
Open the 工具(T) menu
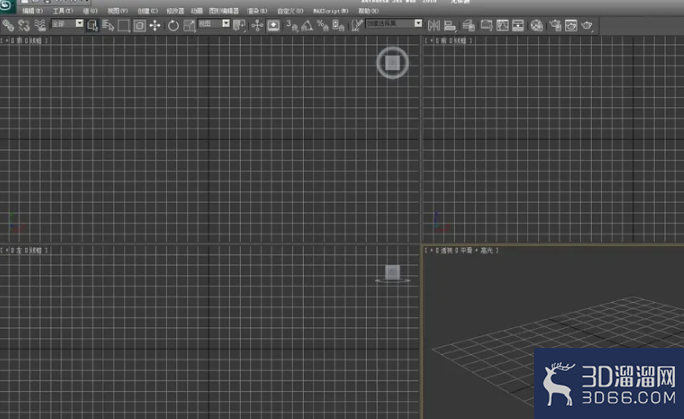(63, 10)
